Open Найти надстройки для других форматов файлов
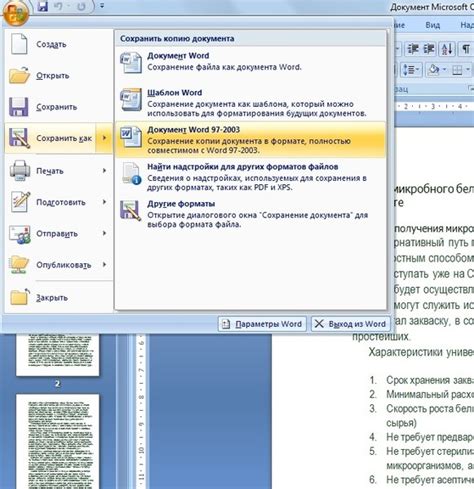Screen dimensions: 474x489 [251, 177]
